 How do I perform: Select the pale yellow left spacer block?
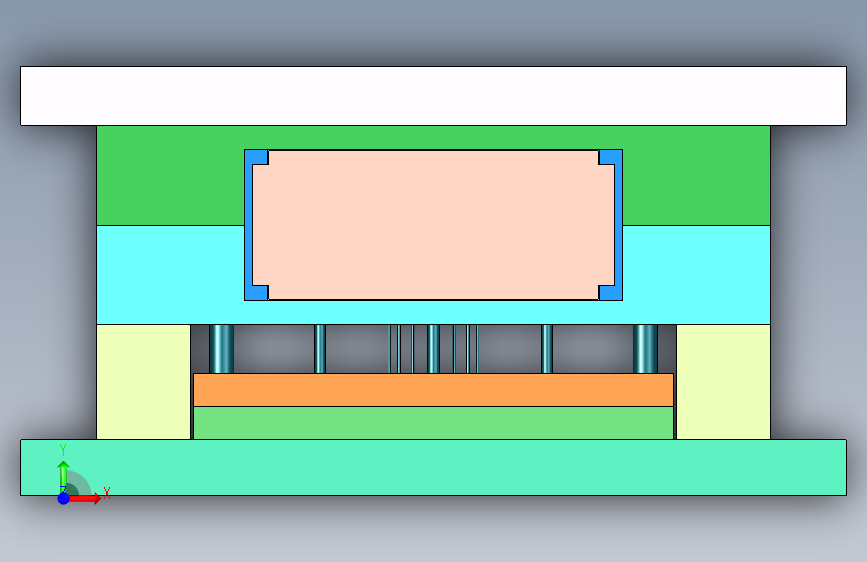144,382
